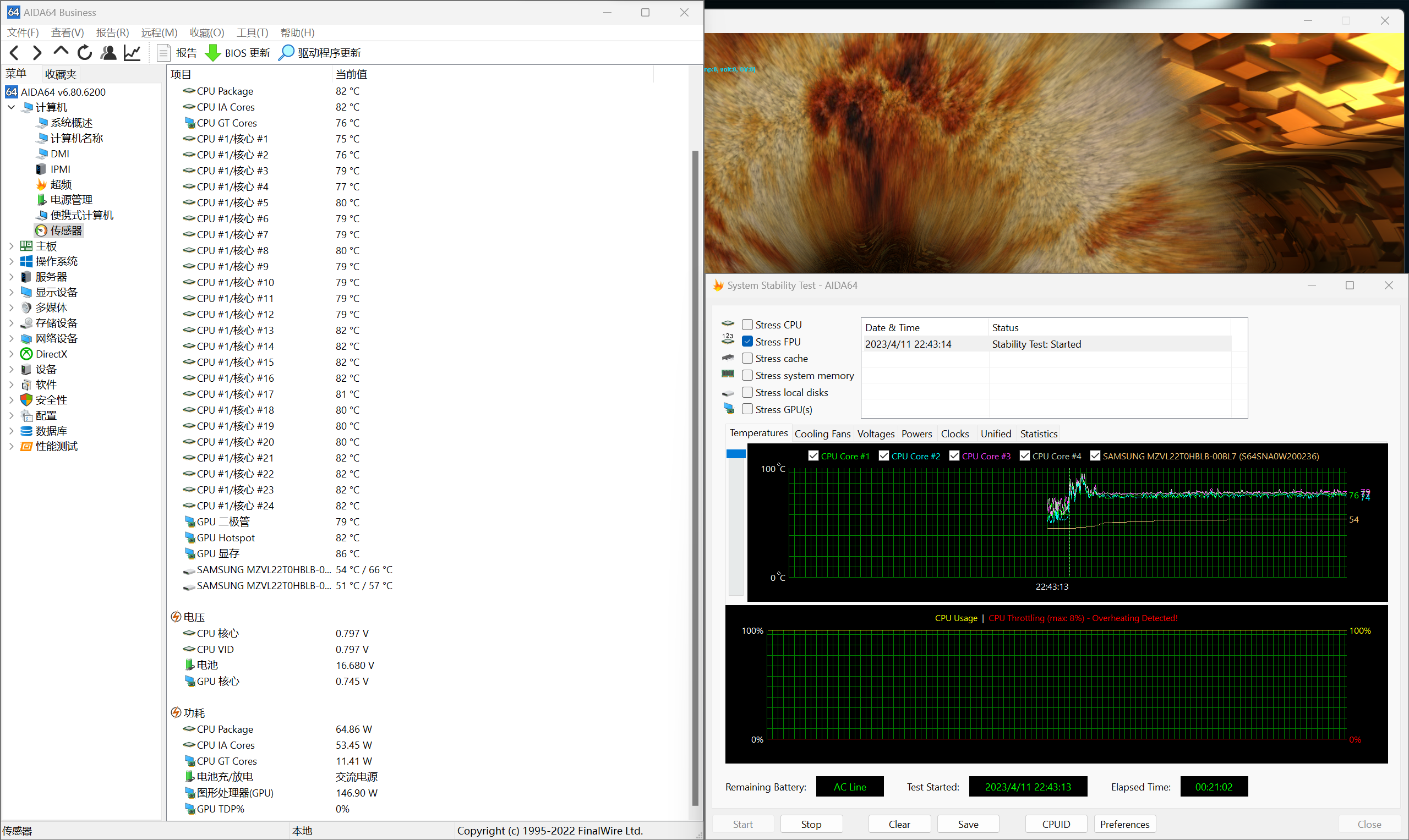The image size is (1409, 840).
Task: Expand the 显示设备 tree node
Action: tap(12, 292)
